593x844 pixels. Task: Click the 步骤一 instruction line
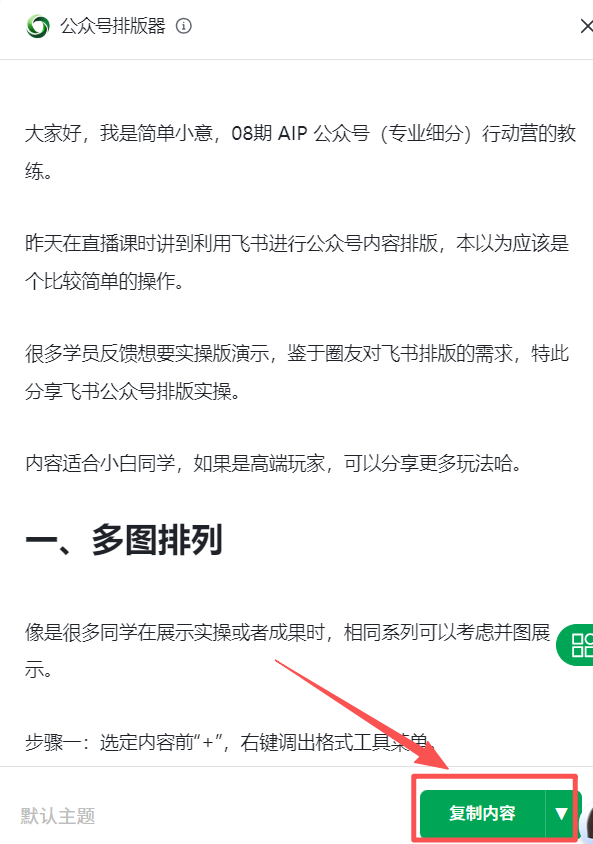[230, 742]
